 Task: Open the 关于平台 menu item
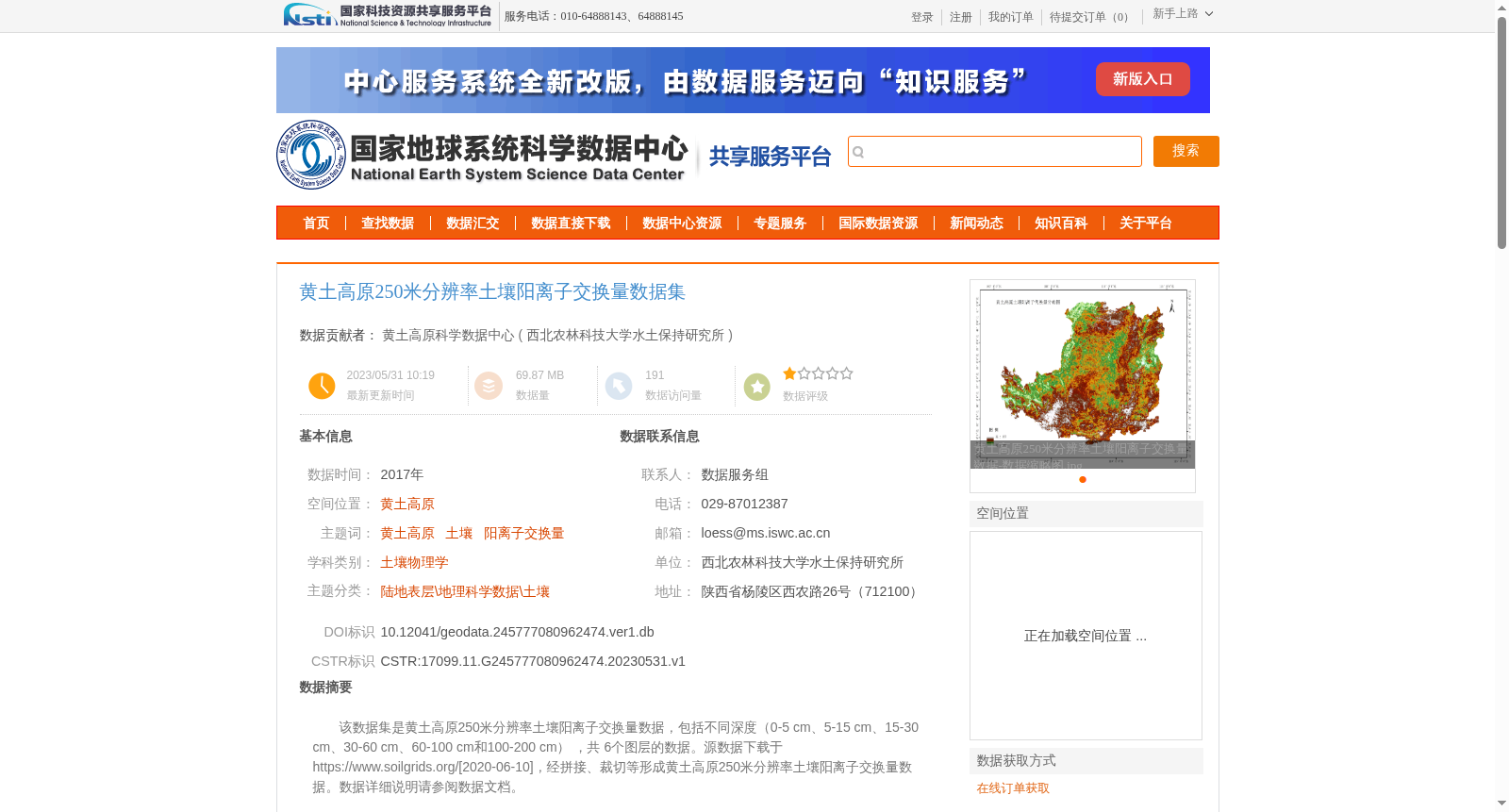(1146, 224)
